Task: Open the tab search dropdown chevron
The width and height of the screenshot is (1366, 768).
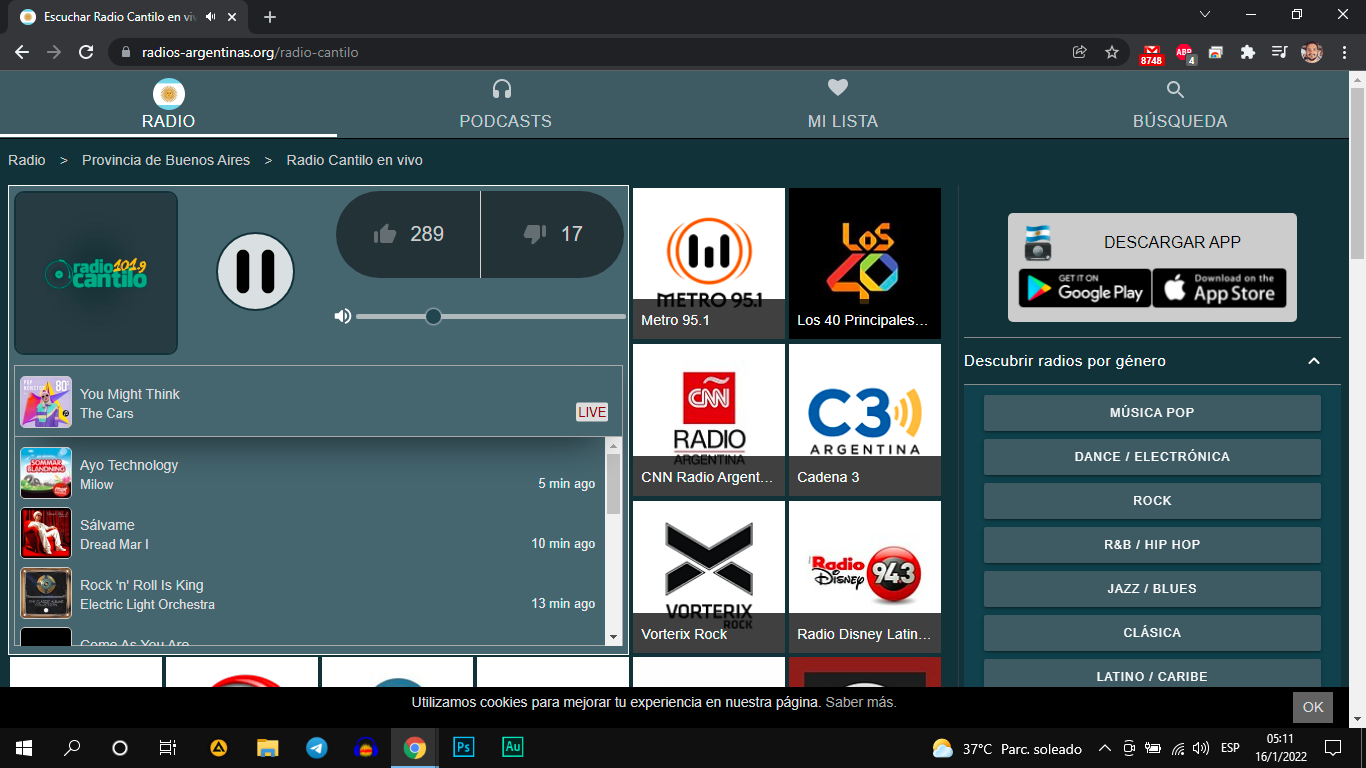Action: pos(1205,14)
